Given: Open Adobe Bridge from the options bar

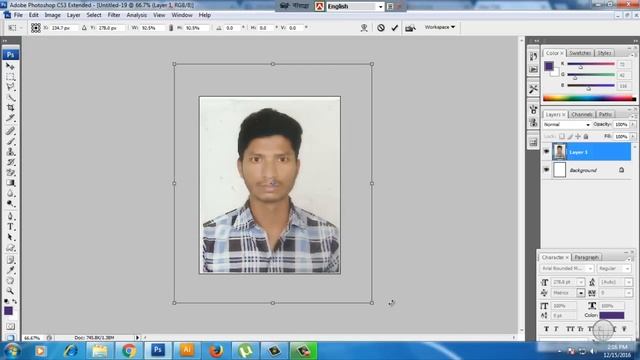Looking at the screenshot, I should pyautogui.click(x=410, y=28).
